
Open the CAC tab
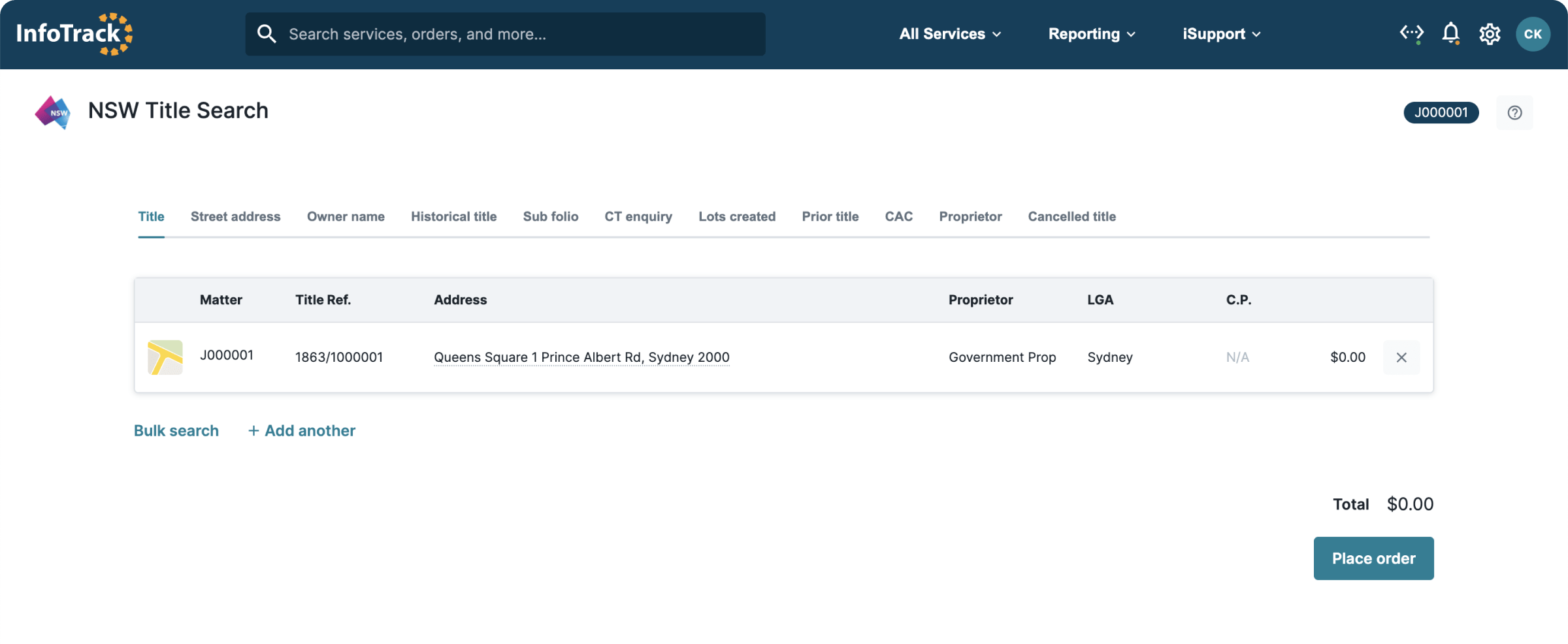(x=899, y=216)
